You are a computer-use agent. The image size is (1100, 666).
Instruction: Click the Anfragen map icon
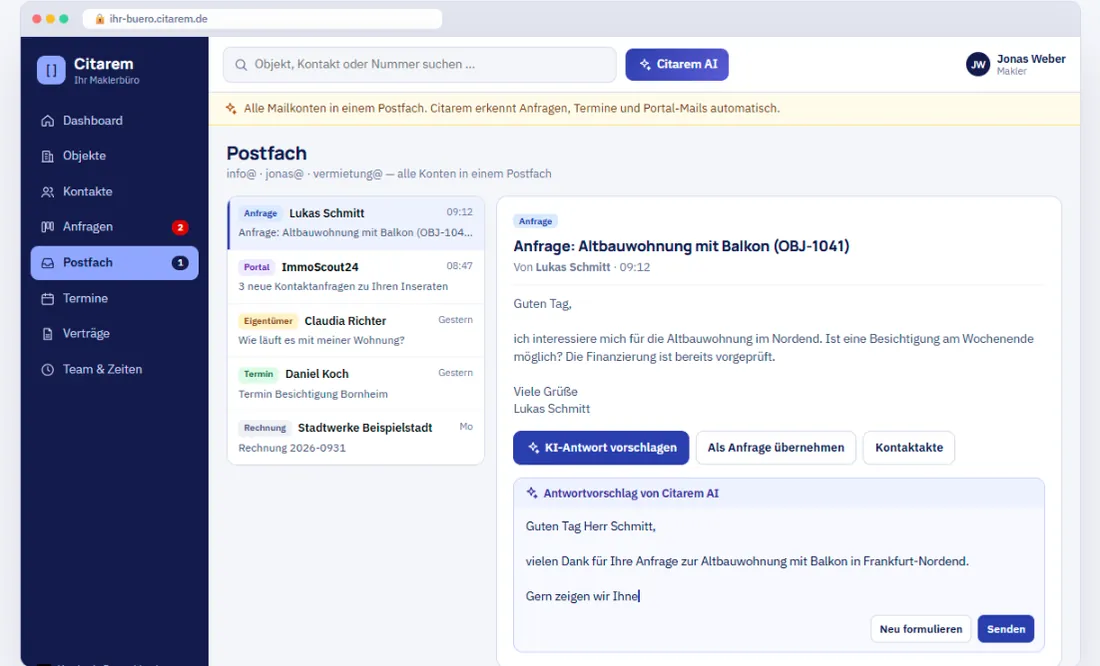(x=47, y=227)
